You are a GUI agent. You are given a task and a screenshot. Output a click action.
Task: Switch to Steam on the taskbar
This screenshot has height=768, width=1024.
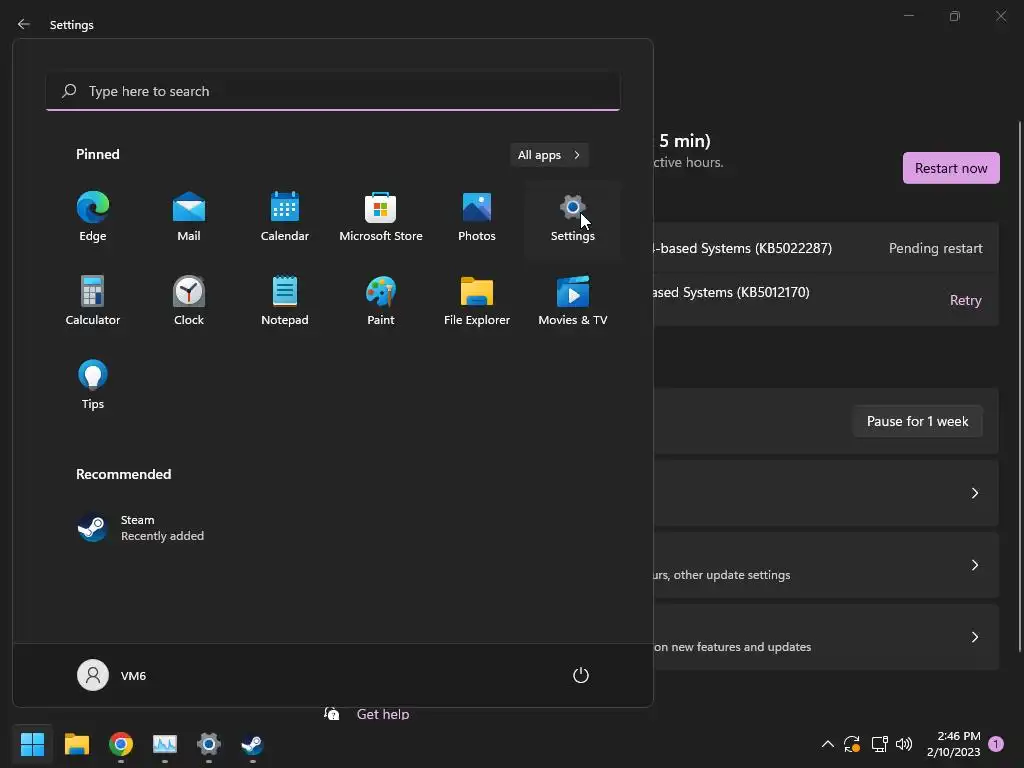click(x=253, y=744)
